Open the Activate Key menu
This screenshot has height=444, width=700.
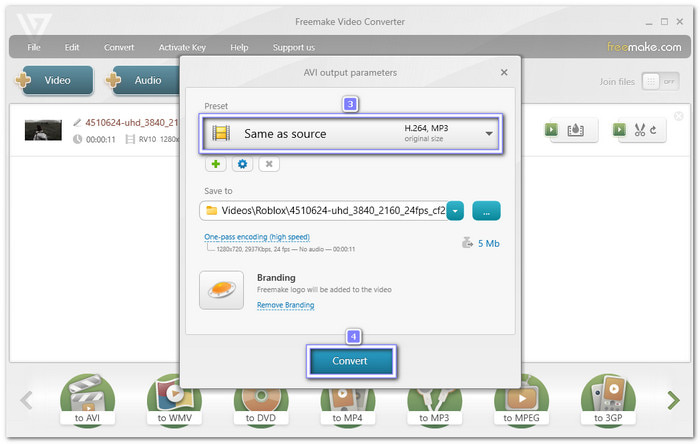pos(182,47)
